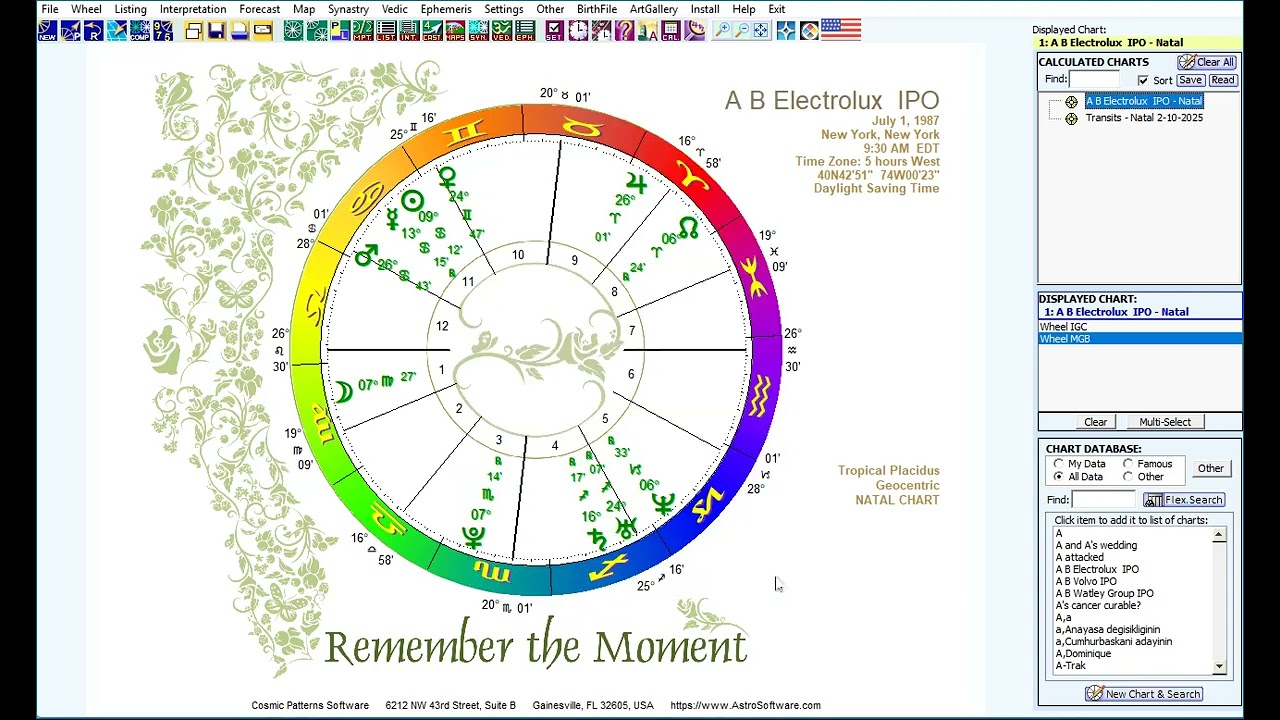Open the EPH ephemeris toolbar icon
The width and height of the screenshot is (1280, 720).
pyautogui.click(x=524, y=31)
